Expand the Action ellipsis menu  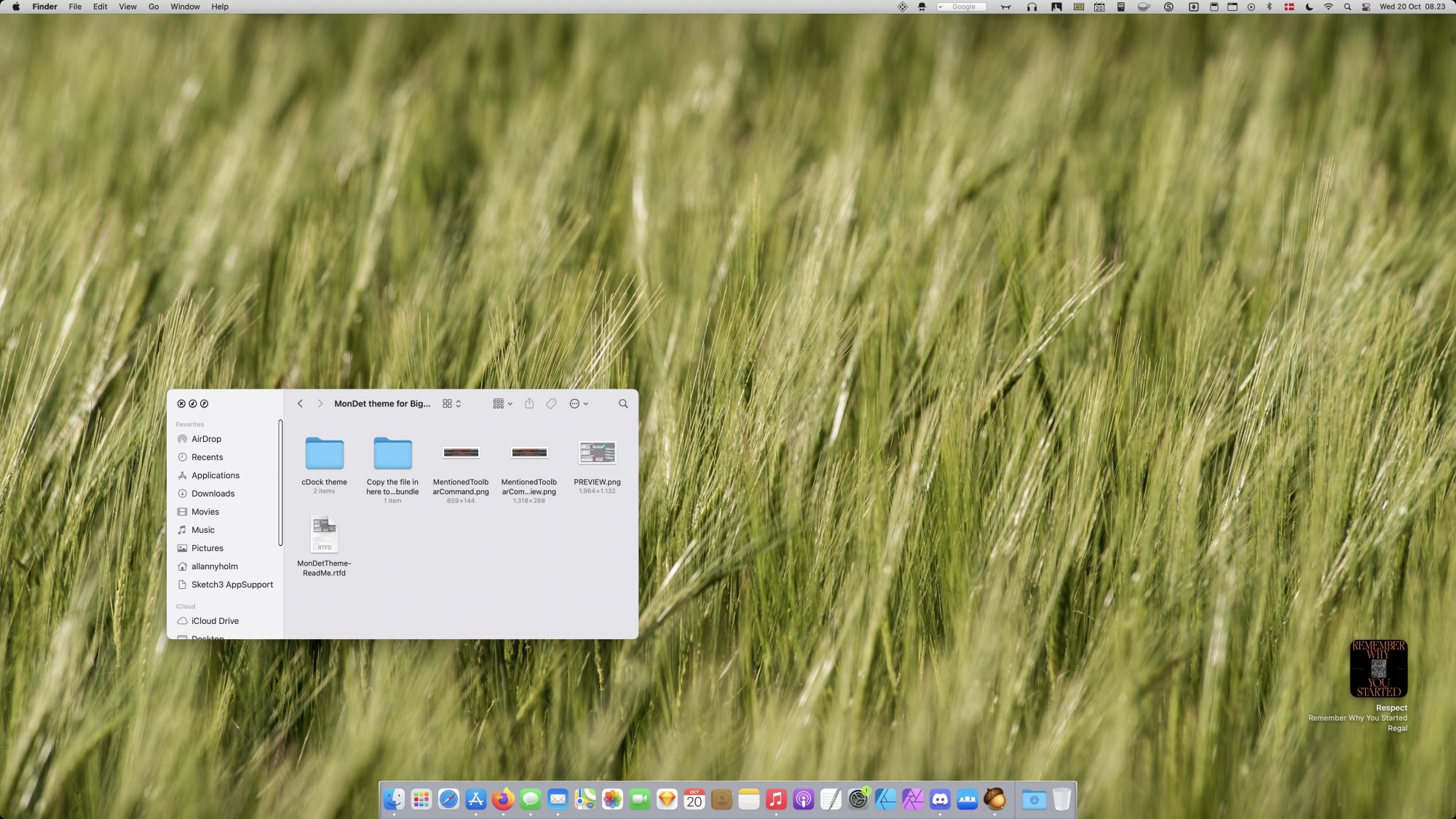[x=578, y=403]
